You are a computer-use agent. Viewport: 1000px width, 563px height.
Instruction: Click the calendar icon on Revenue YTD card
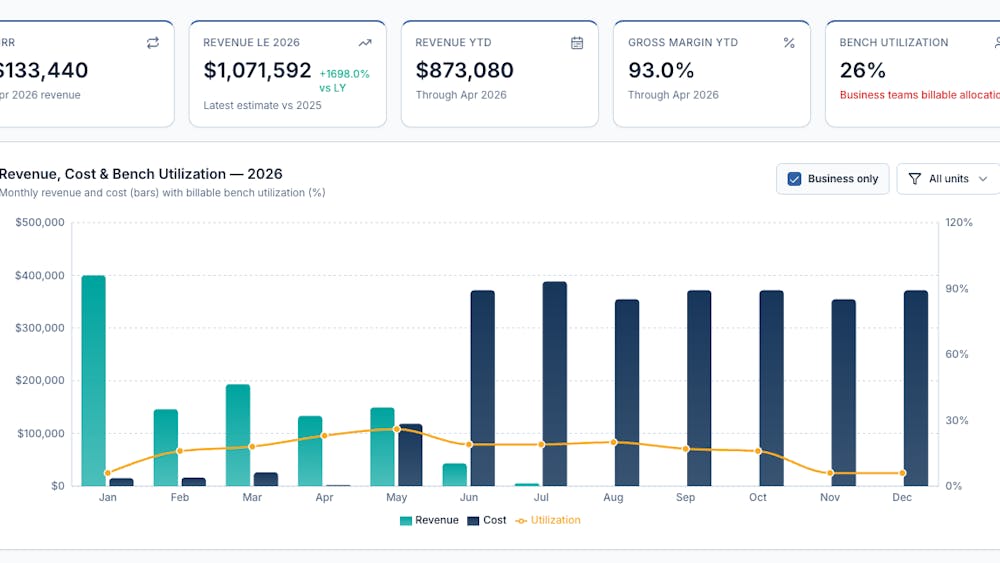point(577,43)
